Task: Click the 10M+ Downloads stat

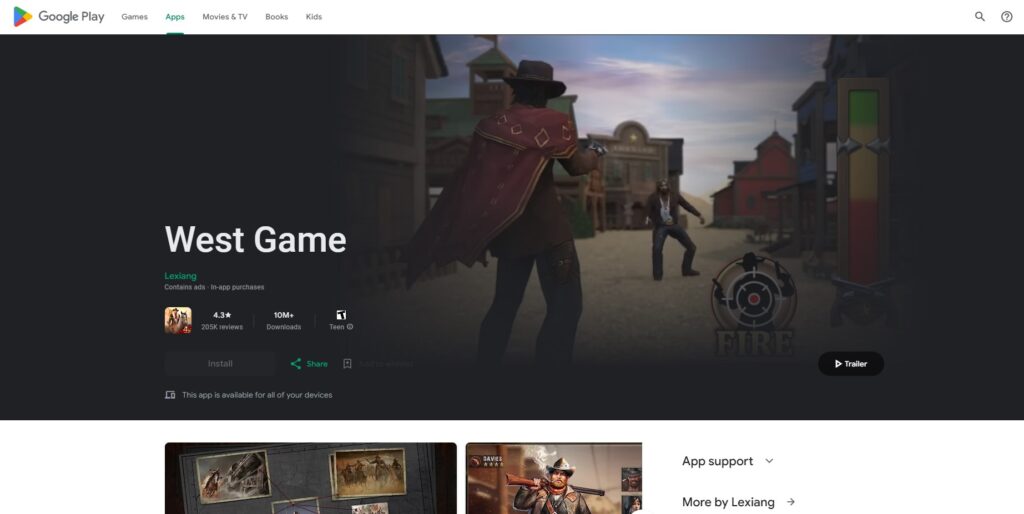Action: [x=283, y=321]
